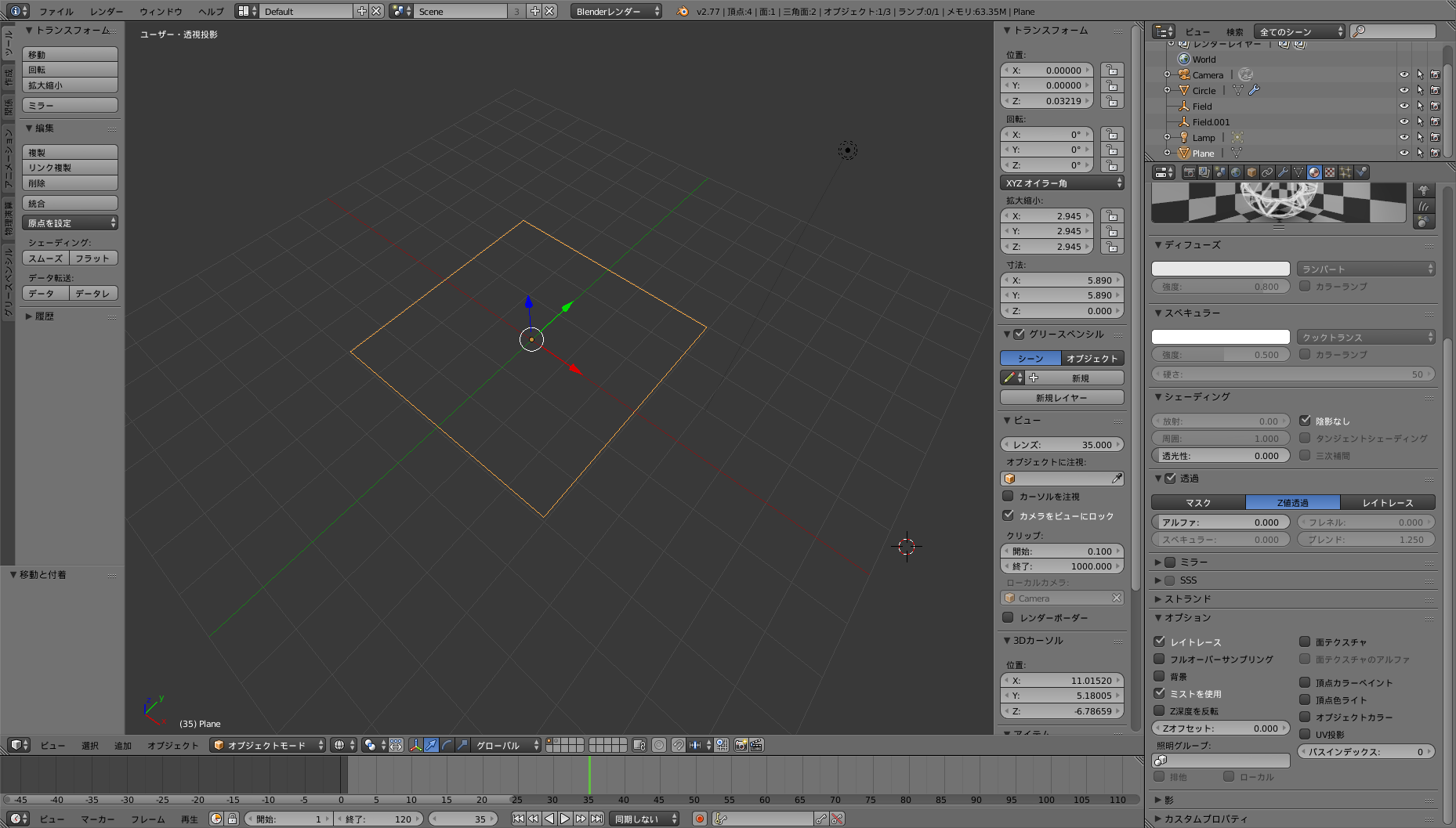Open the Help (ヘルプ) menu

tap(211, 12)
